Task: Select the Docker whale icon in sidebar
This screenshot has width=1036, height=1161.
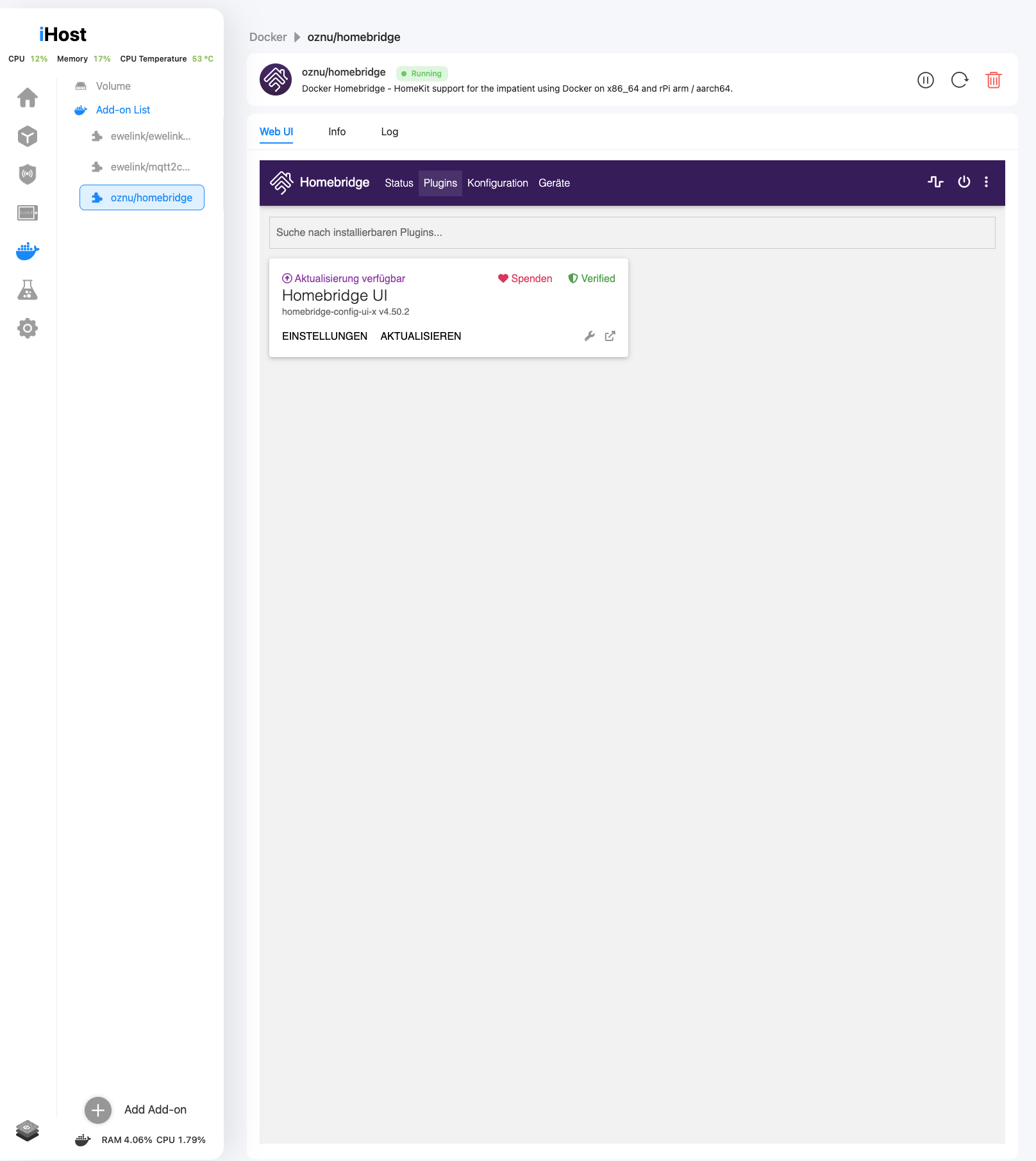Action: [28, 251]
